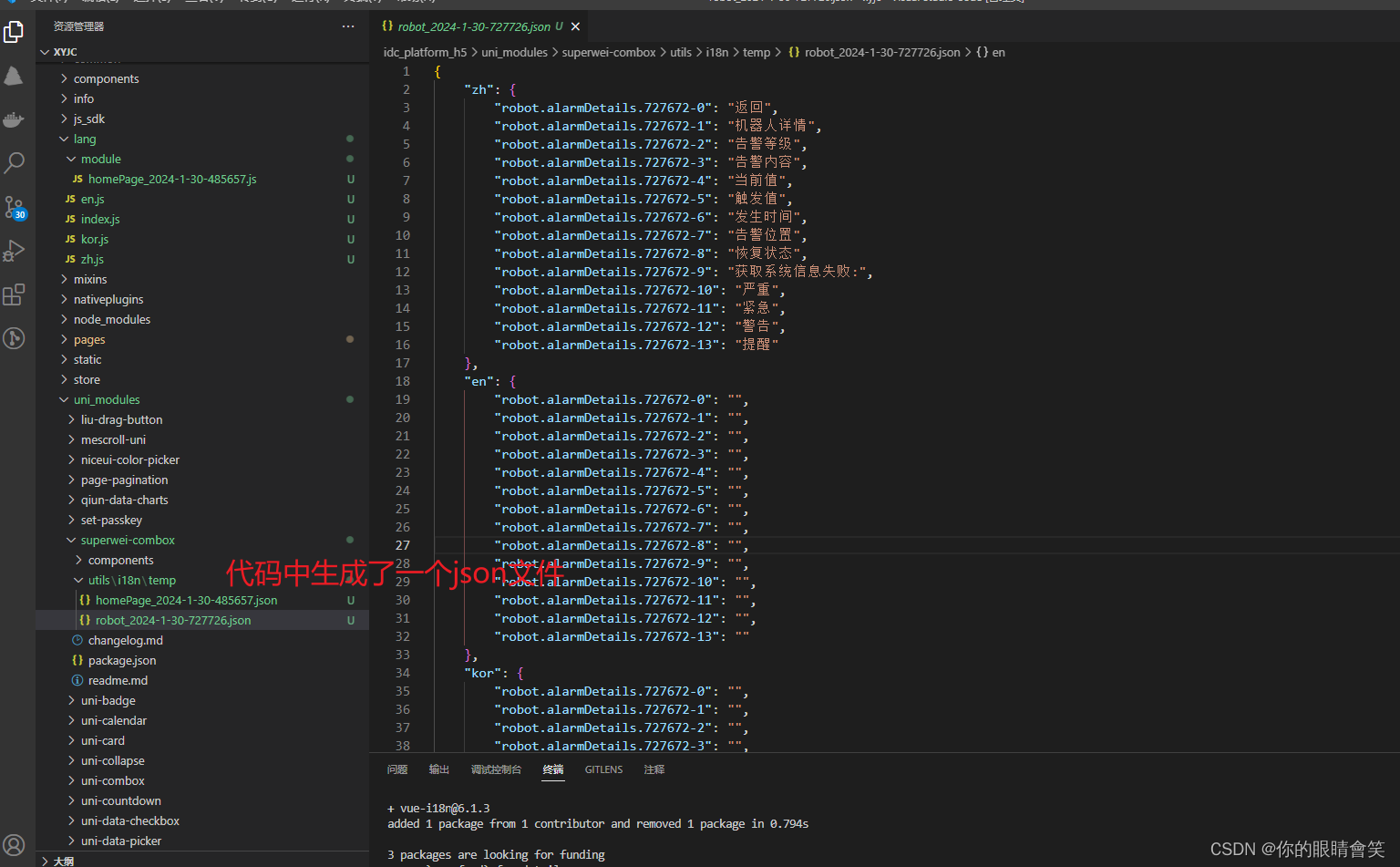This screenshot has width=1400, height=867.
Task: Collapse the module folder
Action: point(71,159)
